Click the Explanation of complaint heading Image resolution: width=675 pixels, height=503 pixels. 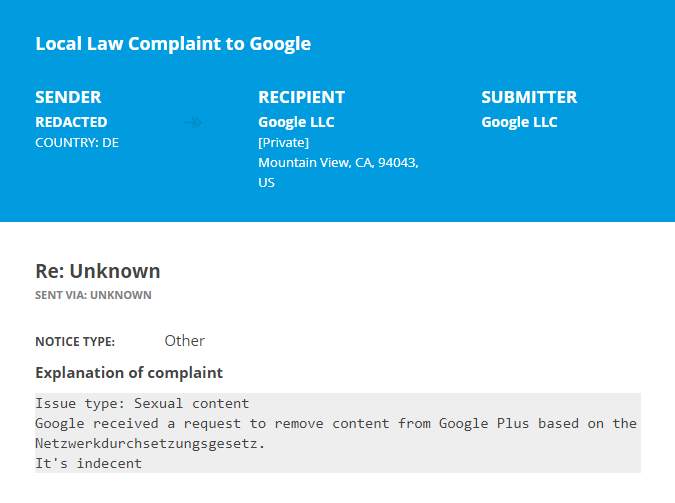(129, 373)
